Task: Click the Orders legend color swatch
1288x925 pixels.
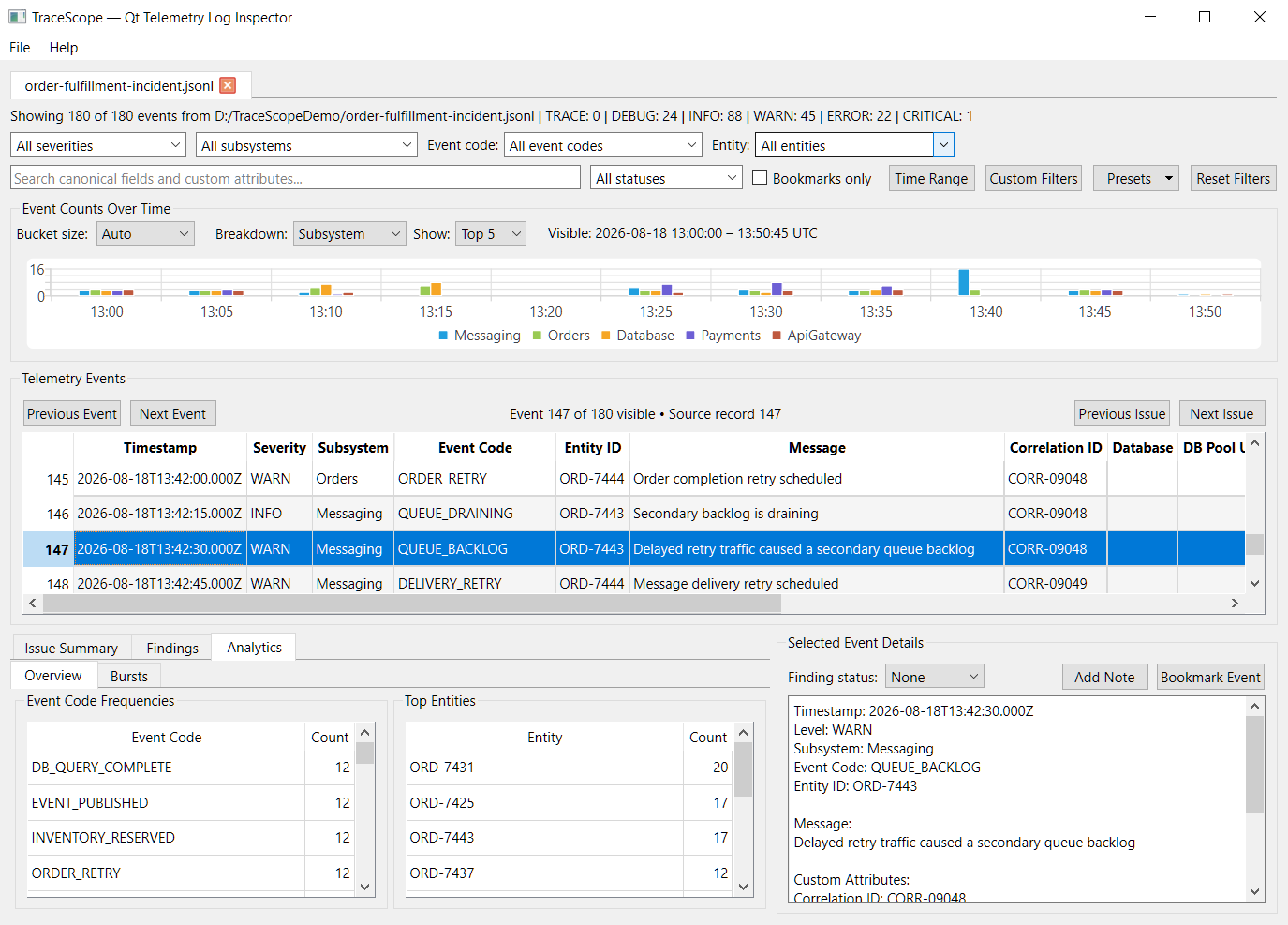Action: (x=538, y=336)
